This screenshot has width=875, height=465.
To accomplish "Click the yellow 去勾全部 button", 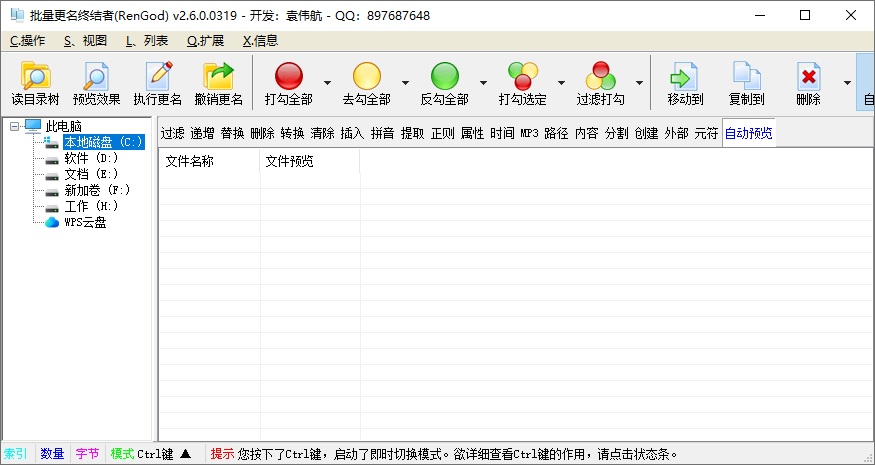I will [x=367, y=76].
